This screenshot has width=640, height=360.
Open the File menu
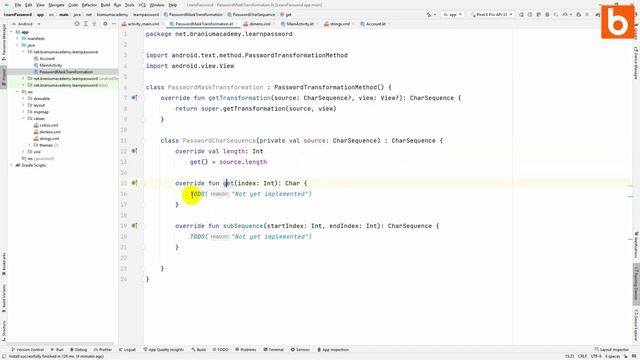point(18,5)
